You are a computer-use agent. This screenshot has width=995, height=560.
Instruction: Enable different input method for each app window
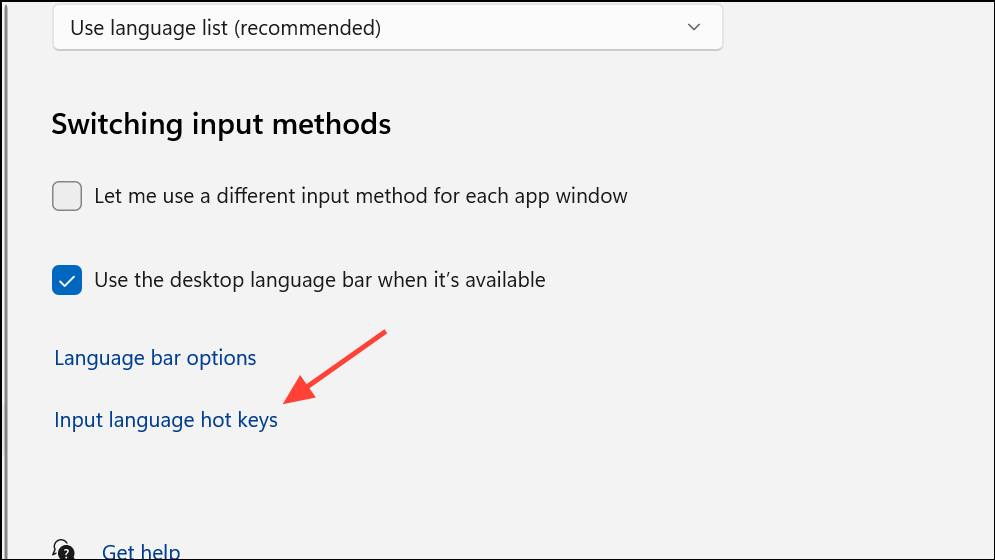[x=67, y=196]
